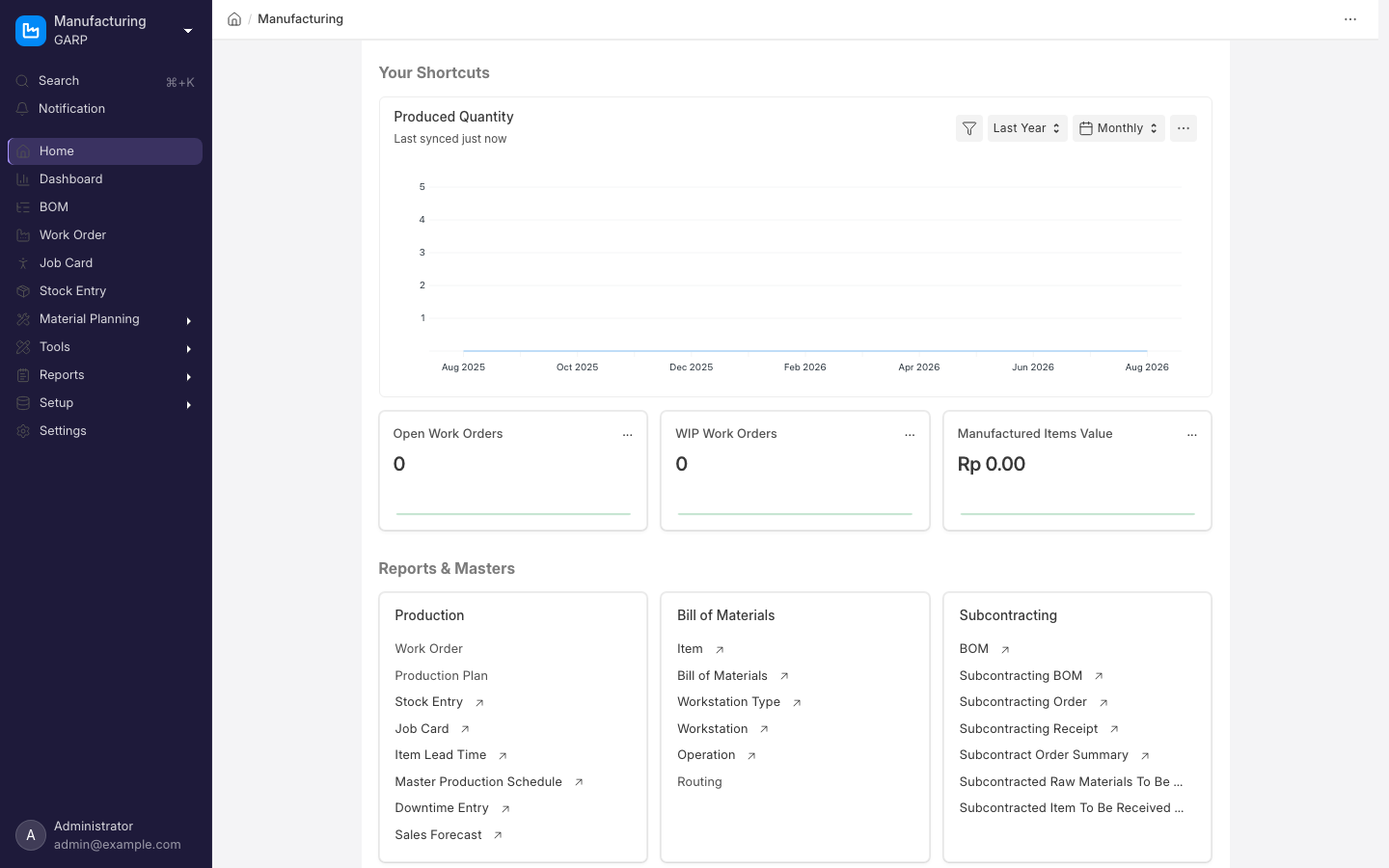The width and height of the screenshot is (1389, 868).
Task: Open the filter icon on Produced Quantity chart
Action: pos(969,128)
